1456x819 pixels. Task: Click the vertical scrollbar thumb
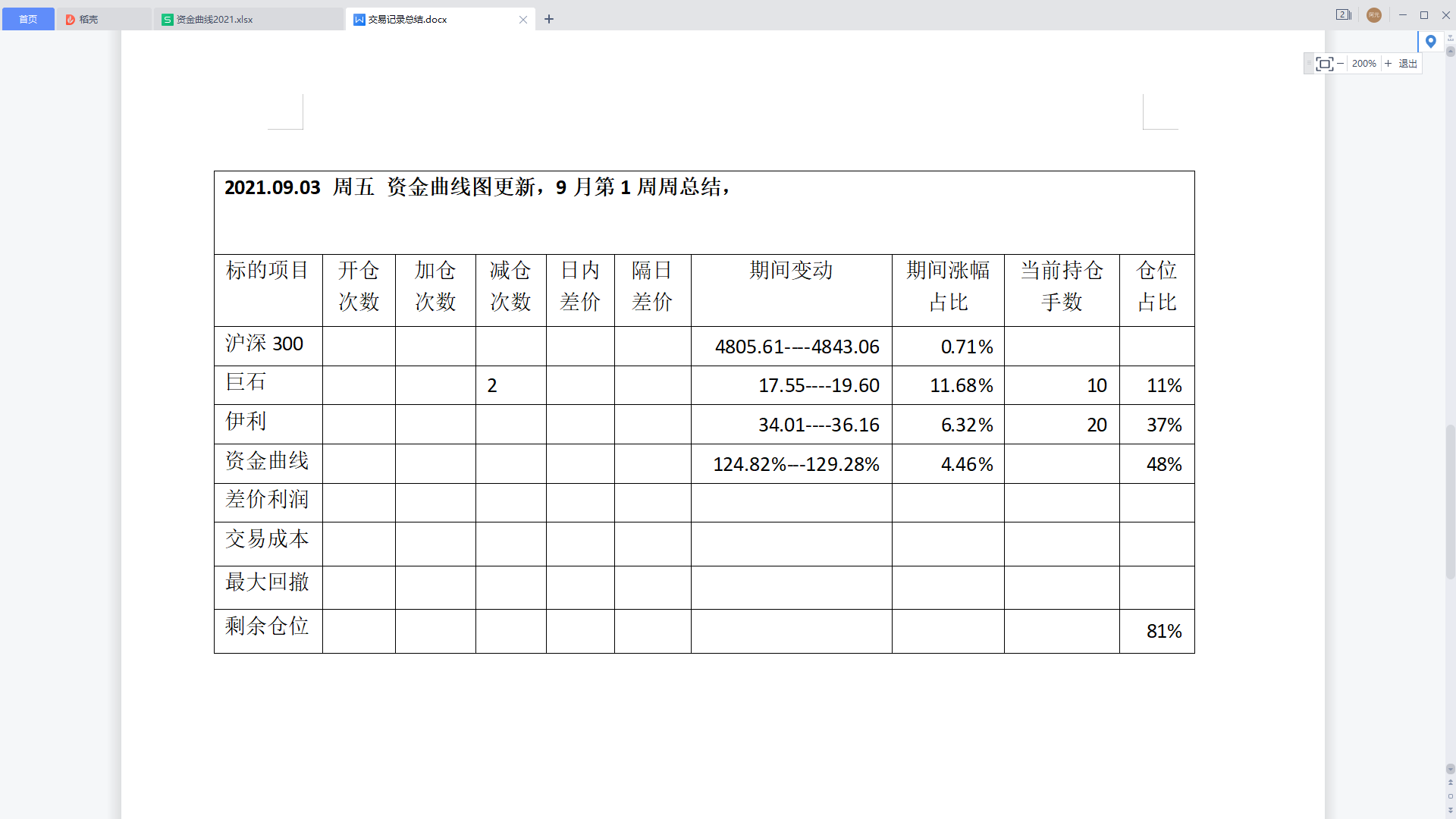click(1450, 500)
